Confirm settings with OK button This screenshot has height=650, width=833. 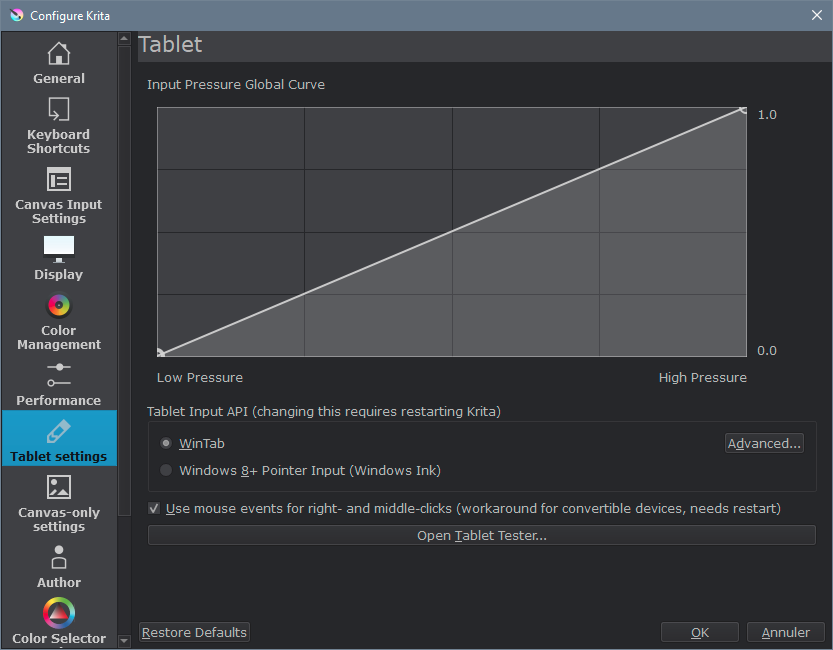(x=699, y=632)
